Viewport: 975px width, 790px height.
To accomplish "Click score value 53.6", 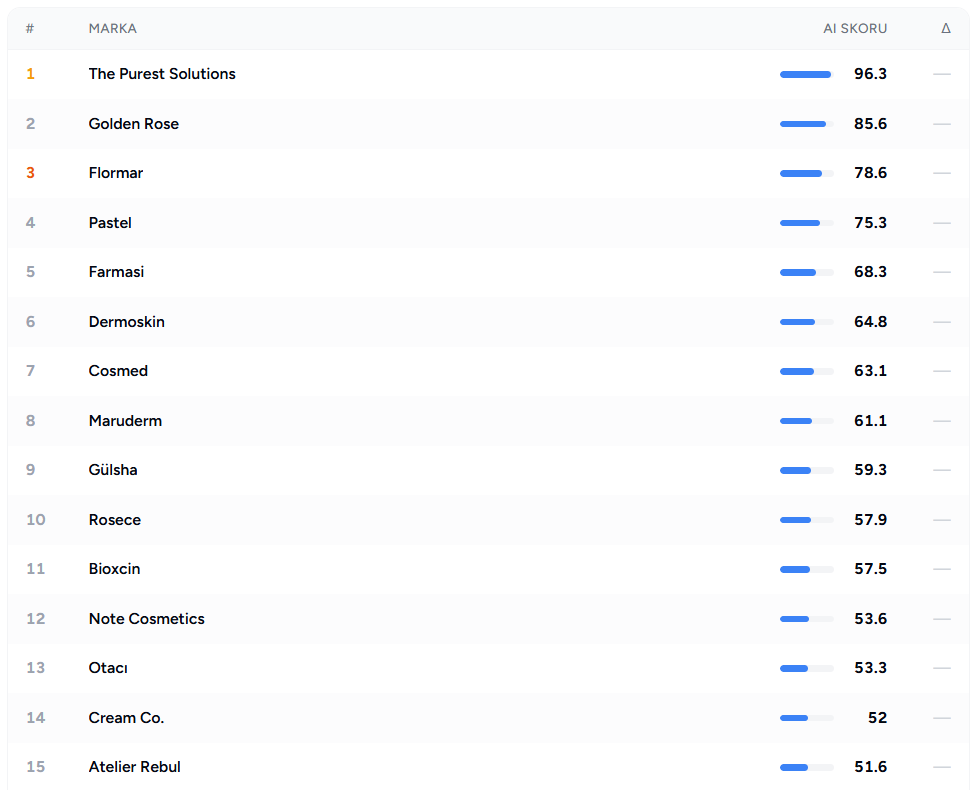I will pos(870,618).
